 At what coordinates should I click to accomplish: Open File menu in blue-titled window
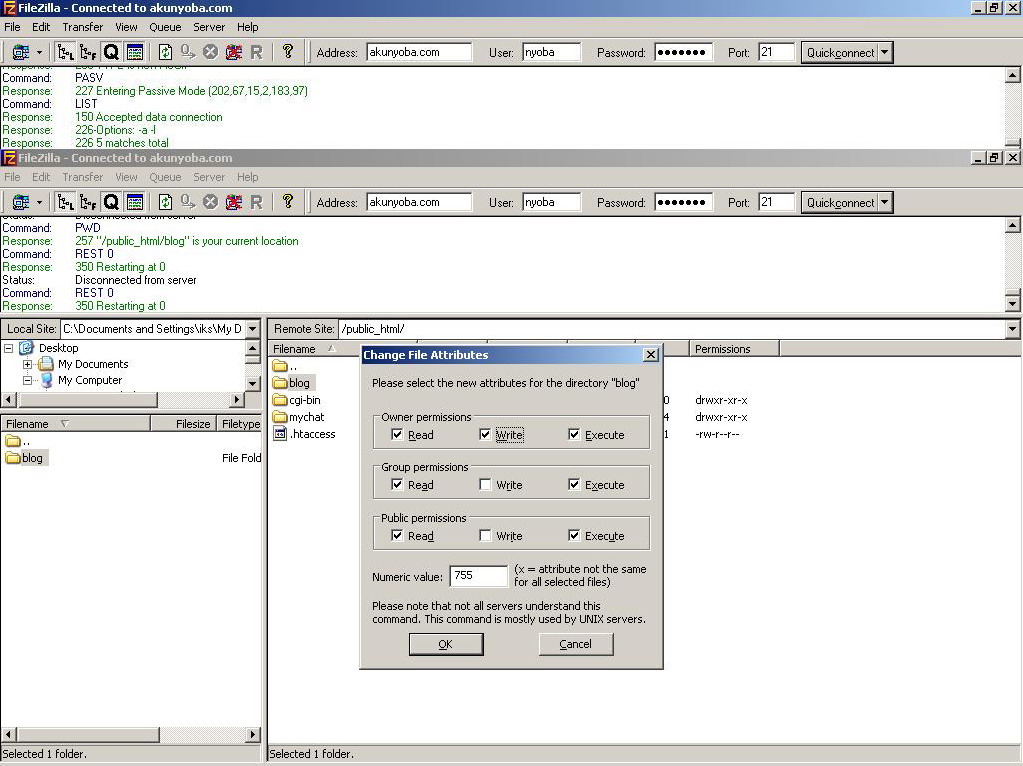click(x=12, y=27)
